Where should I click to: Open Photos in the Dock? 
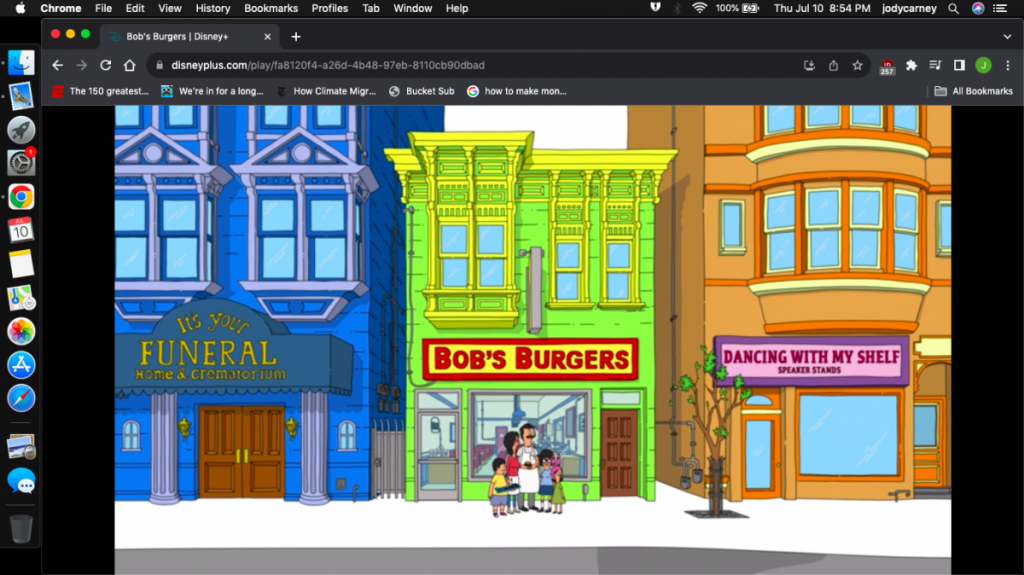click(21, 331)
